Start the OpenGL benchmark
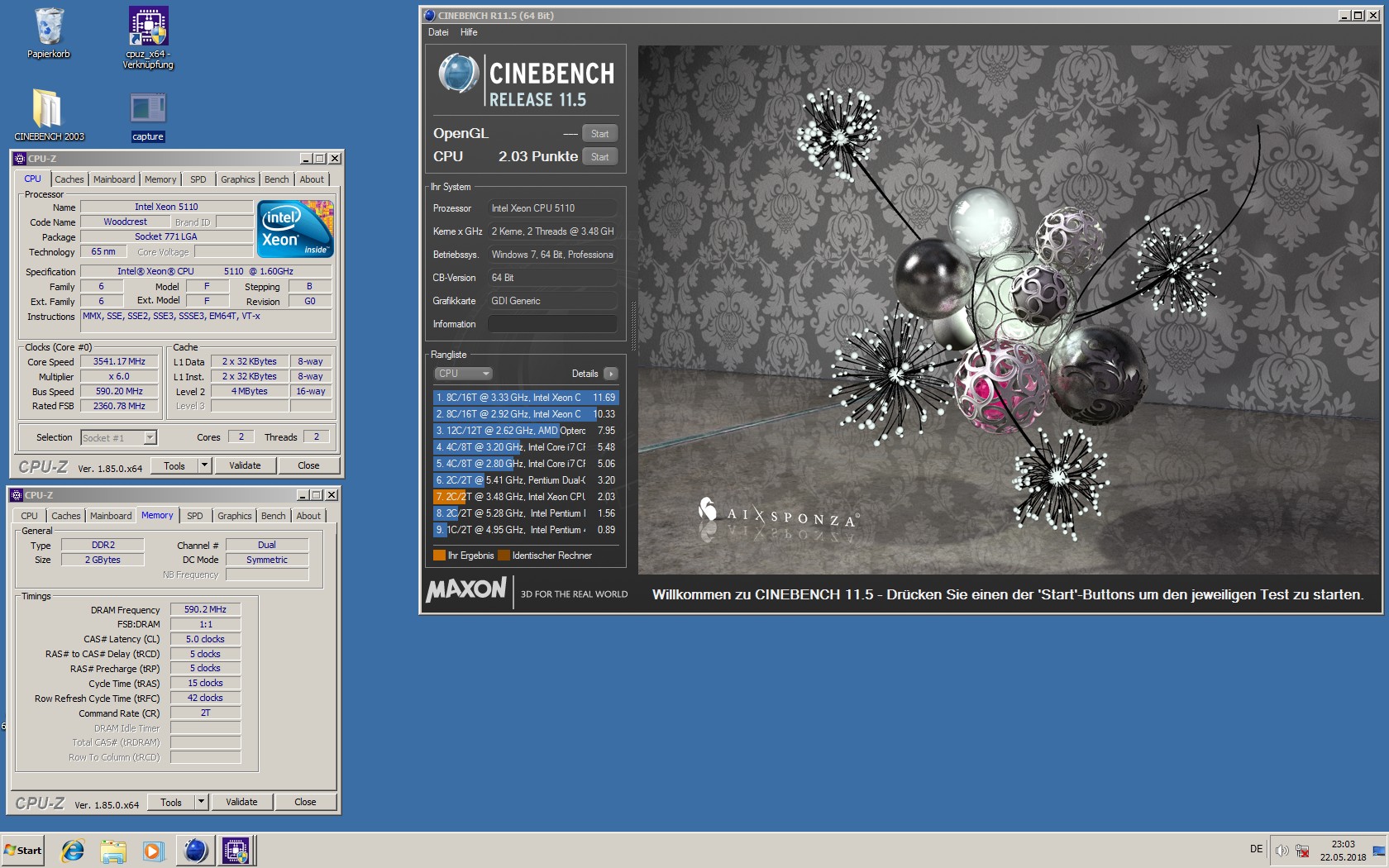1389x868 pixels. pyautogui.click(x=599, y=133)
